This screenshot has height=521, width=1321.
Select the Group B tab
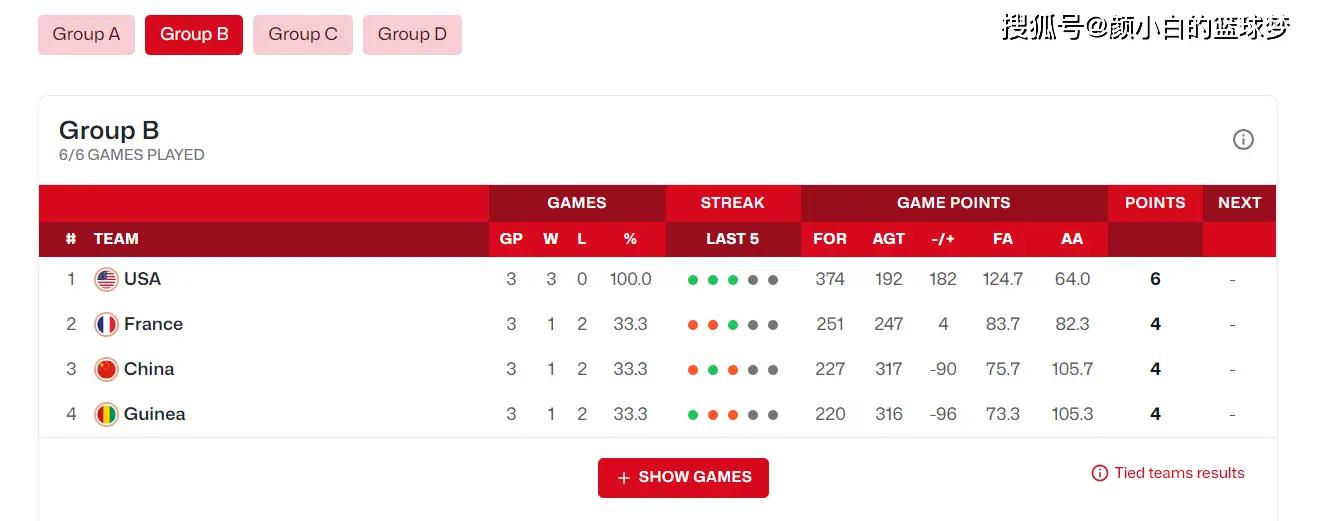(x=194, y=35)
